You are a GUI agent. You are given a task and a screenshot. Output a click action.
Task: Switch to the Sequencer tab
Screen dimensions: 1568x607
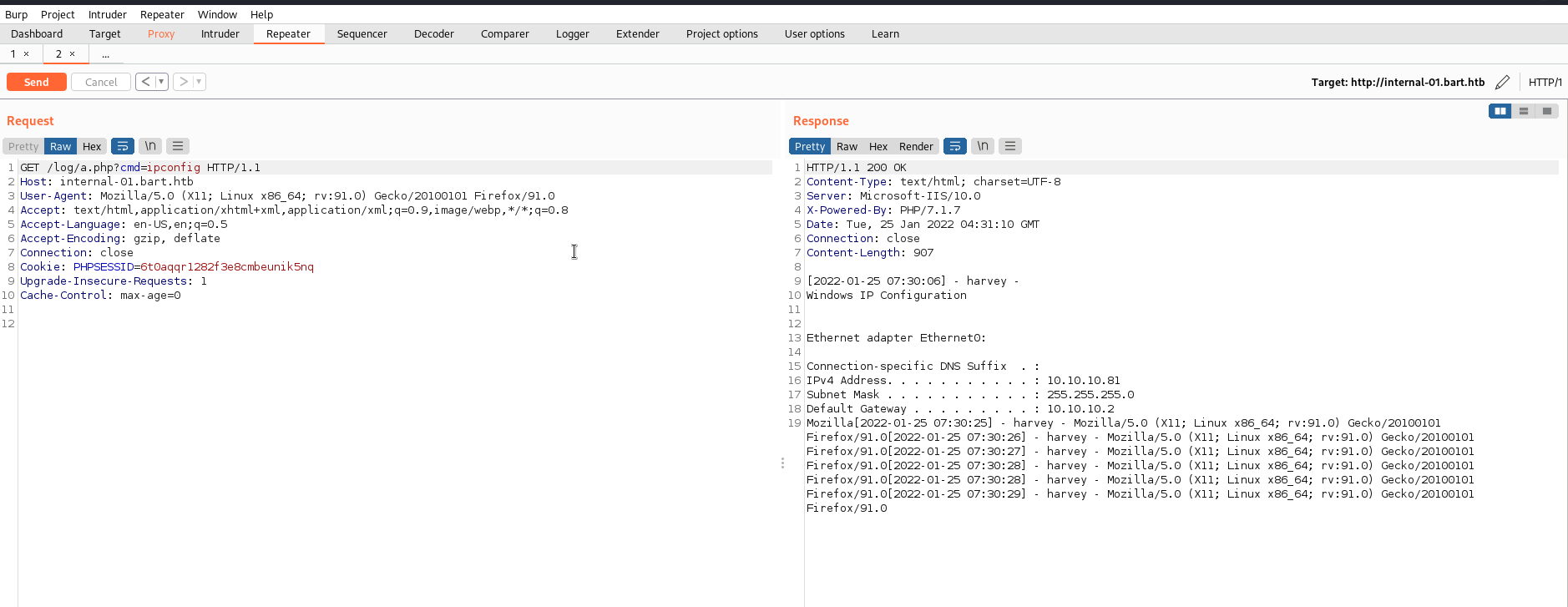point(362,34)
